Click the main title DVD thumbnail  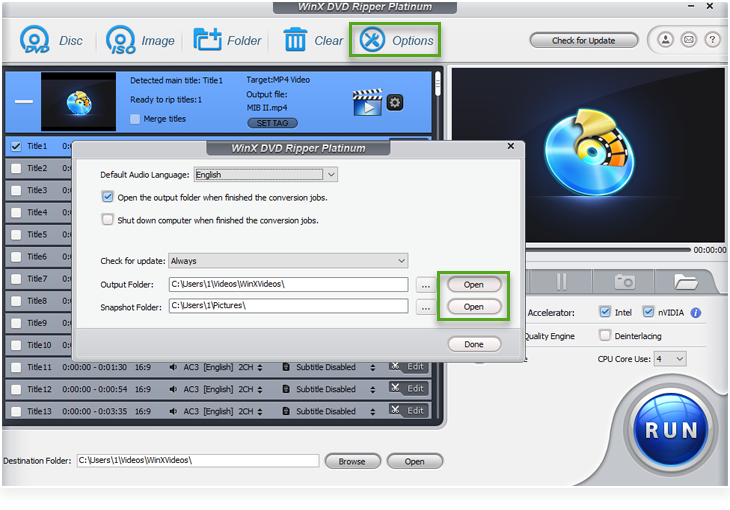click(x=78, y=102)
